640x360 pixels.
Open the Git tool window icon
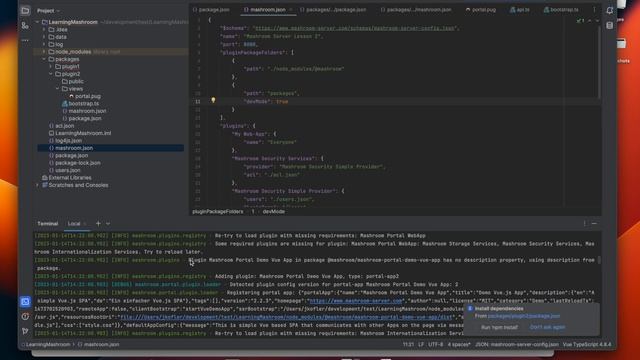coord(25,331)
